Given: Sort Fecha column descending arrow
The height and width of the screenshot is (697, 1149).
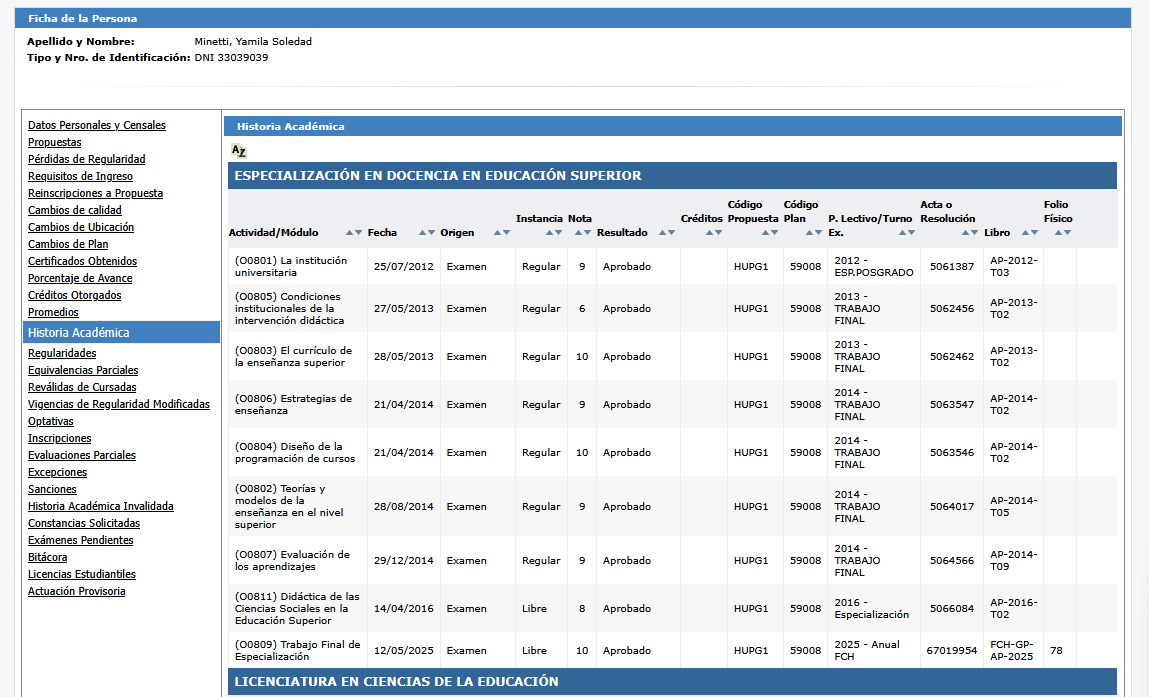Looking at the screenshot, I should tap(431, 232).
